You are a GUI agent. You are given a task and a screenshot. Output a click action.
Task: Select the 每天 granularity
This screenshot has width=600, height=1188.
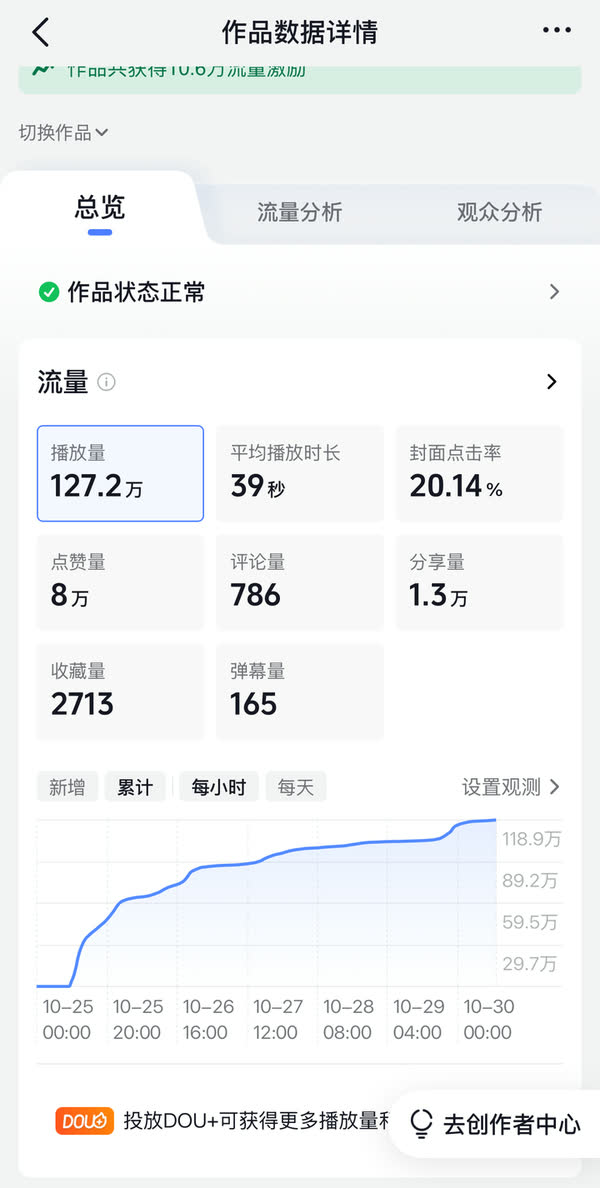point(295,787)
